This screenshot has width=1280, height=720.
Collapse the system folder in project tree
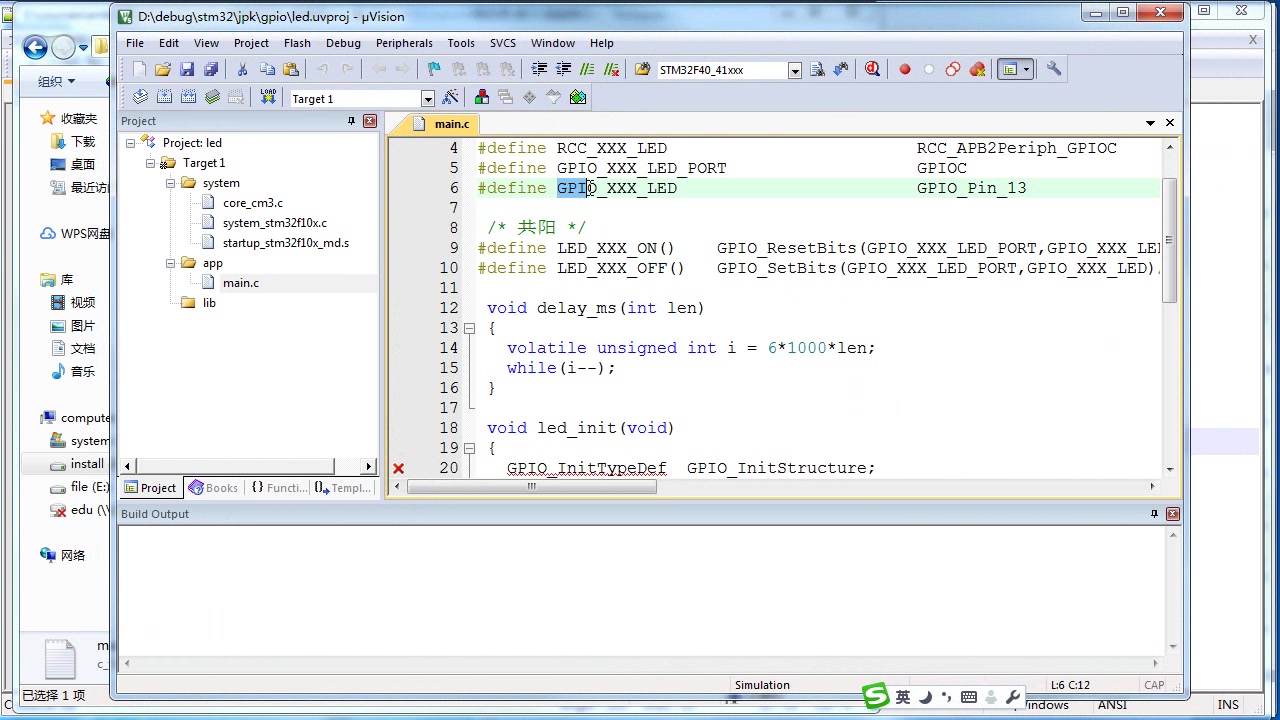click(170, 183)
